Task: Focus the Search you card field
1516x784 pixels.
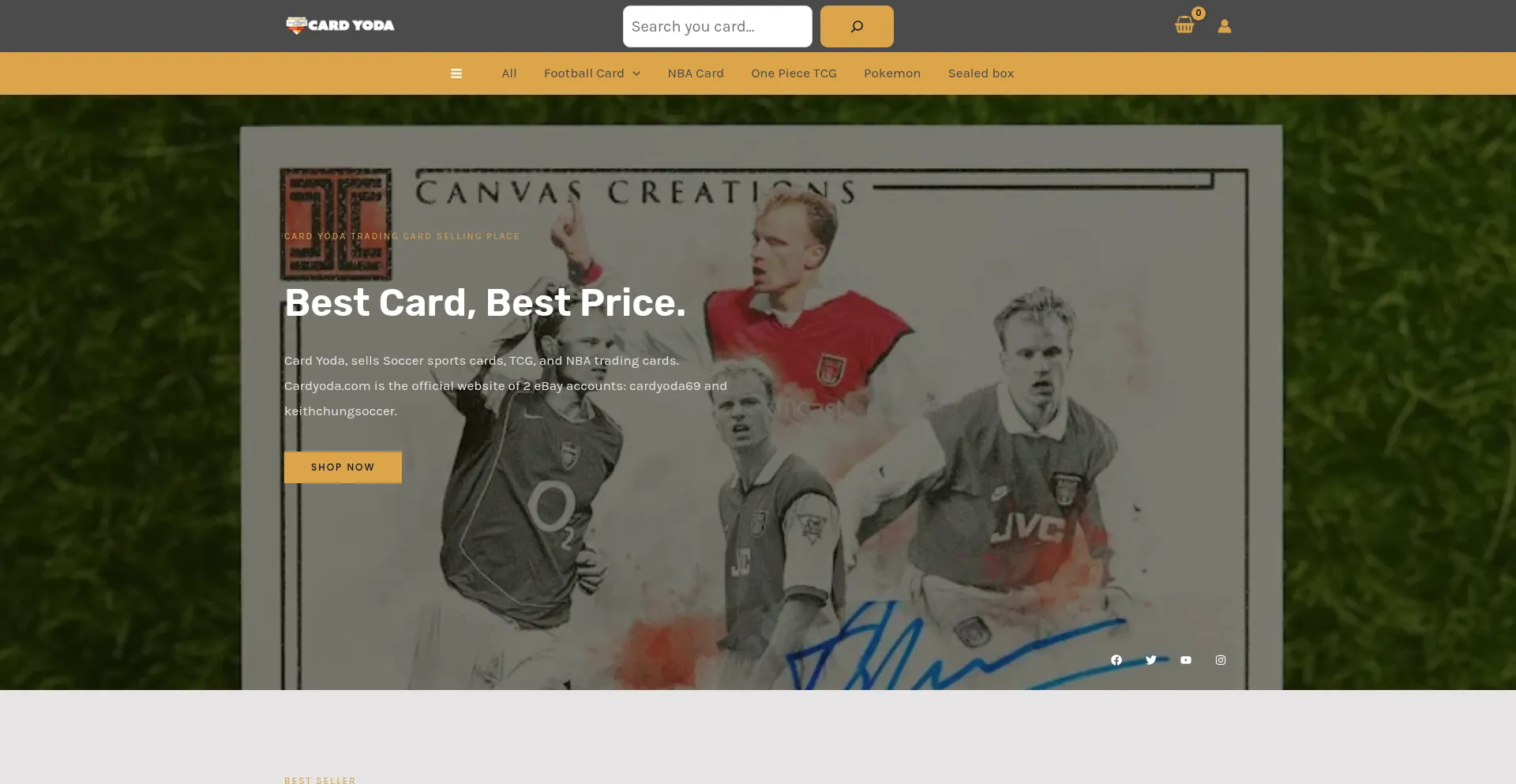Action: [x=717, y=26]
